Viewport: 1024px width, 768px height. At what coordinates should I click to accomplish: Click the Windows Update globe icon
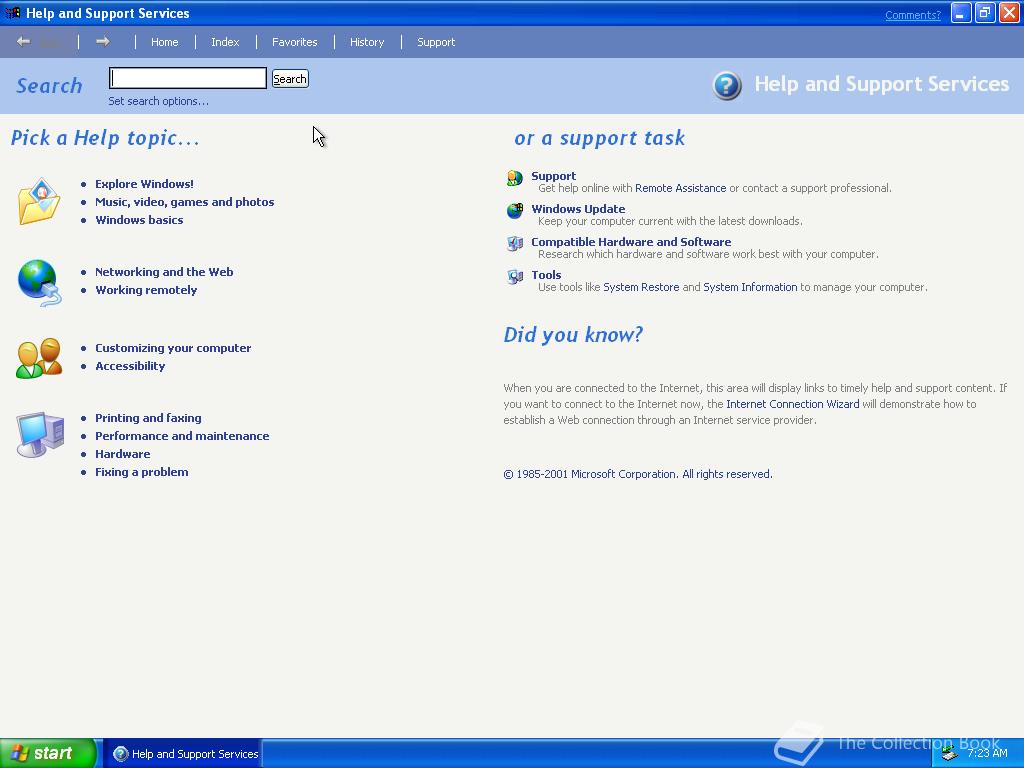tap(515, 210)
